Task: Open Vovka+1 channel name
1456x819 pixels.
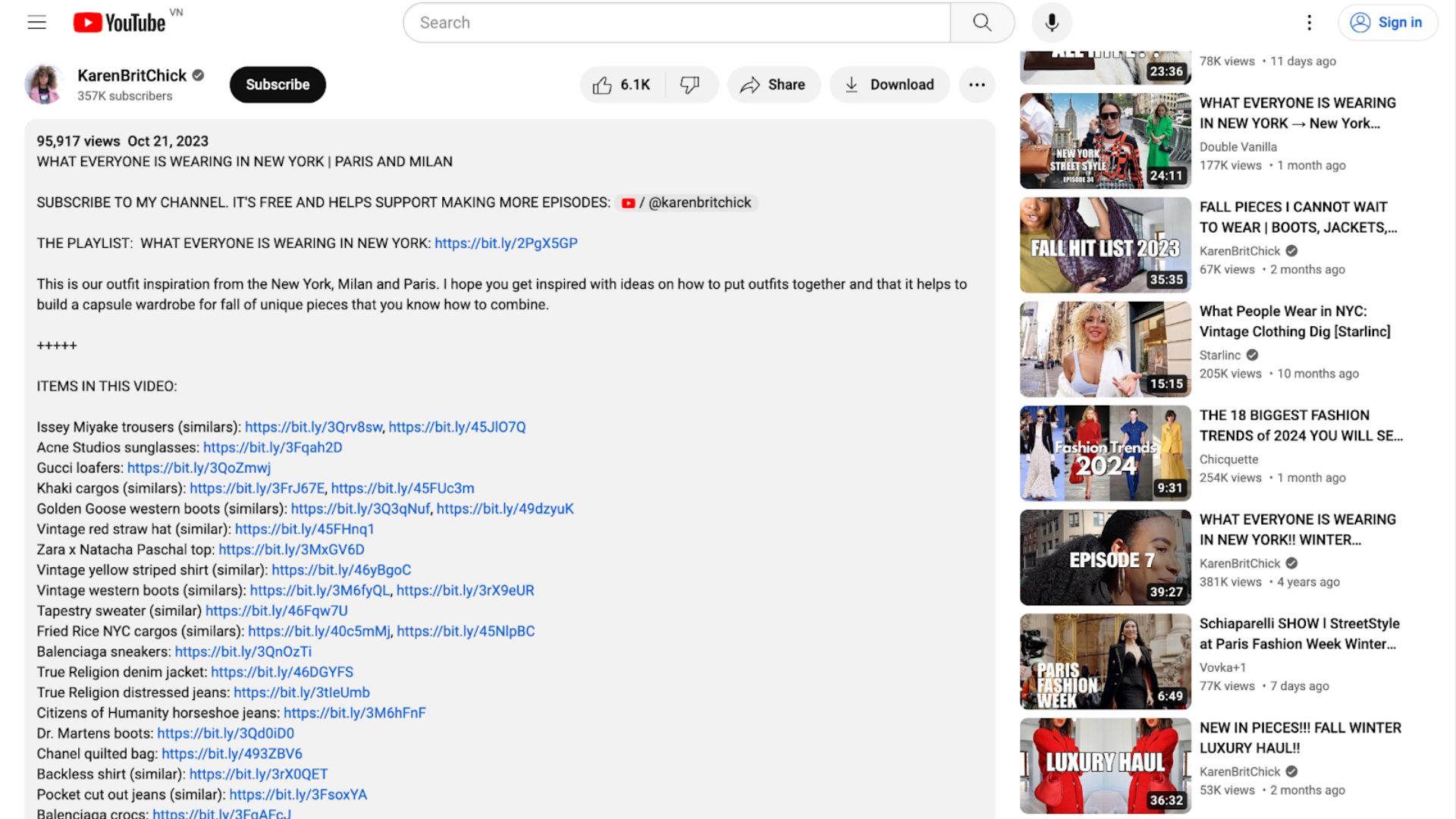Action: pyautogui.click(x=1222, y=668)
